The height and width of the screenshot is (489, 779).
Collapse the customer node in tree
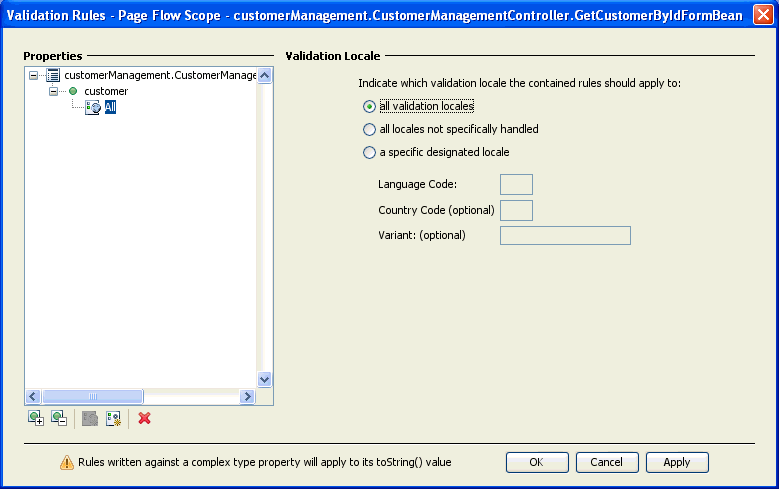tap(53, 91)
